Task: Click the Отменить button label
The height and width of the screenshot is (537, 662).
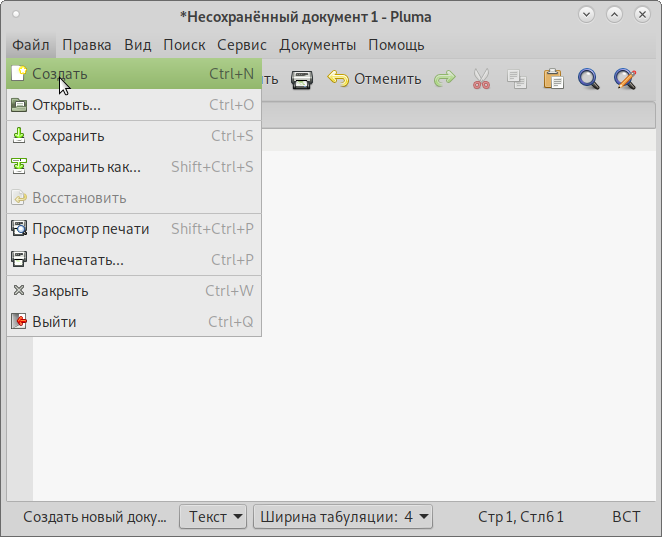Action: 387,79
